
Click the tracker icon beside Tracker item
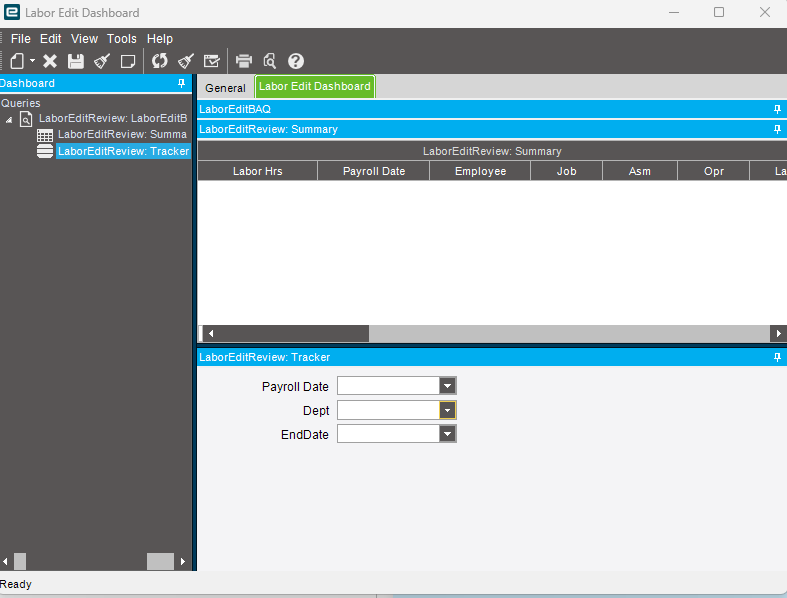click(x=45, y=151)
